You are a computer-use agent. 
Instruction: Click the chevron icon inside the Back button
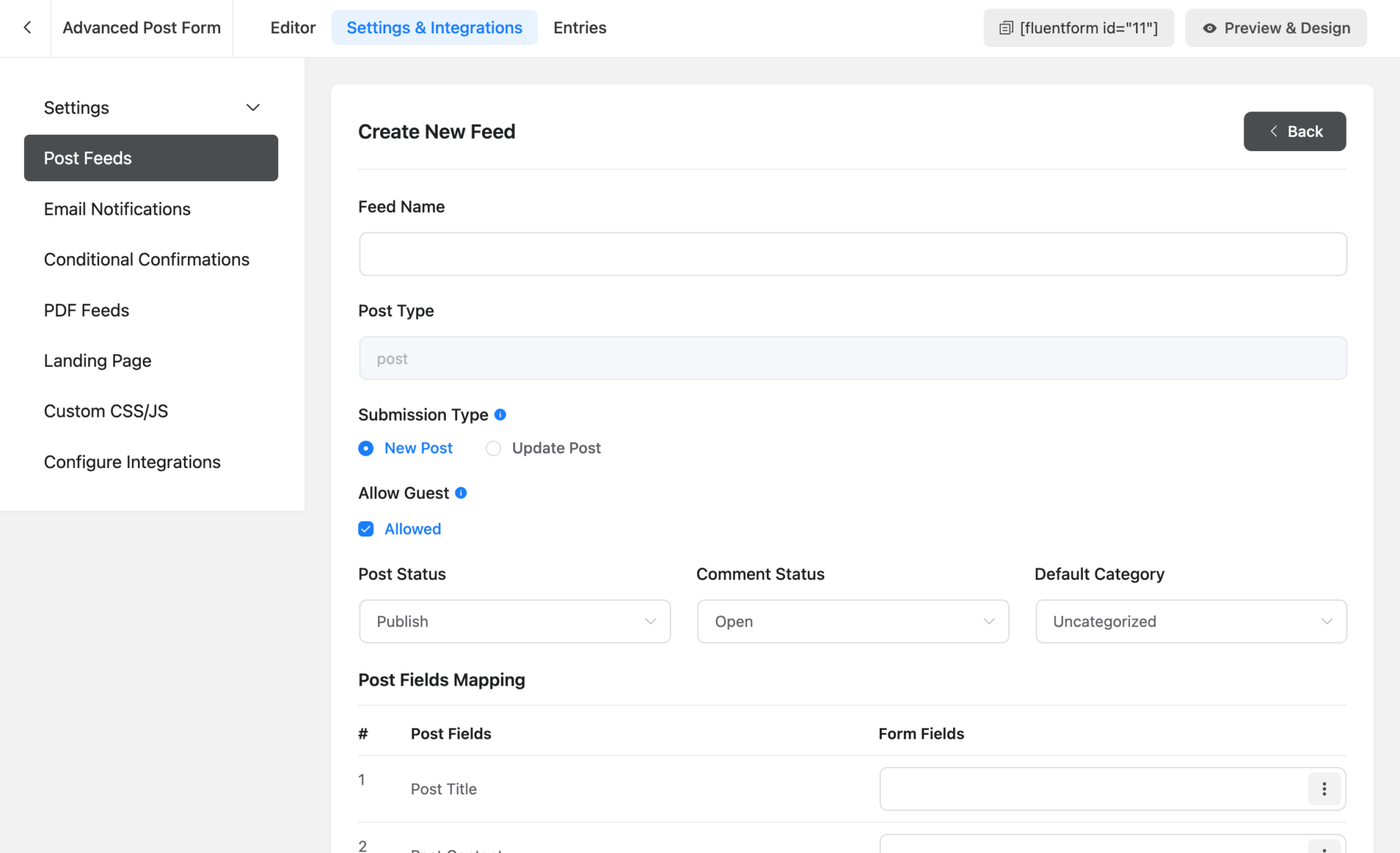click(1274, 131)
